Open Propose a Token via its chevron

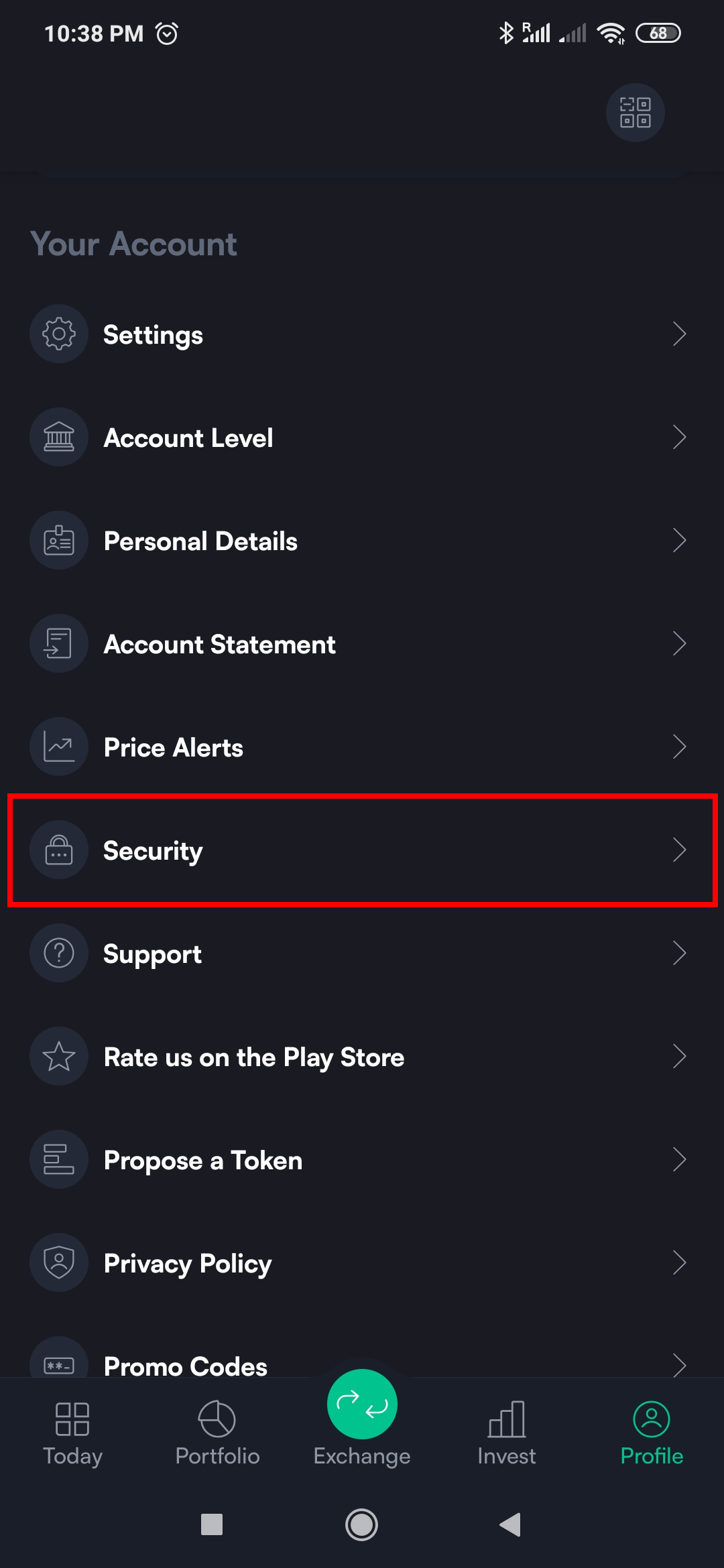tap(679, 1159)
